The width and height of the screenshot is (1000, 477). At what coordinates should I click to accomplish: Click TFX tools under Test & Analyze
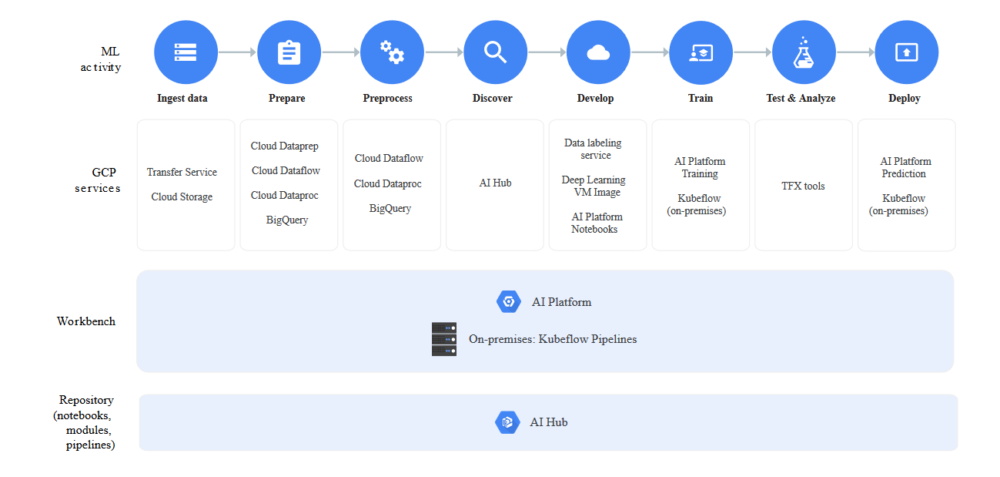coord(803,186)
